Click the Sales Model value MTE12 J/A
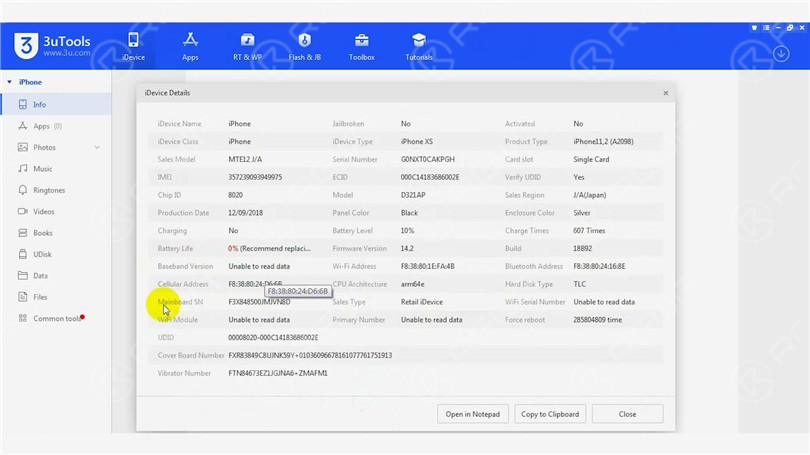 click(x=245, y=159)
